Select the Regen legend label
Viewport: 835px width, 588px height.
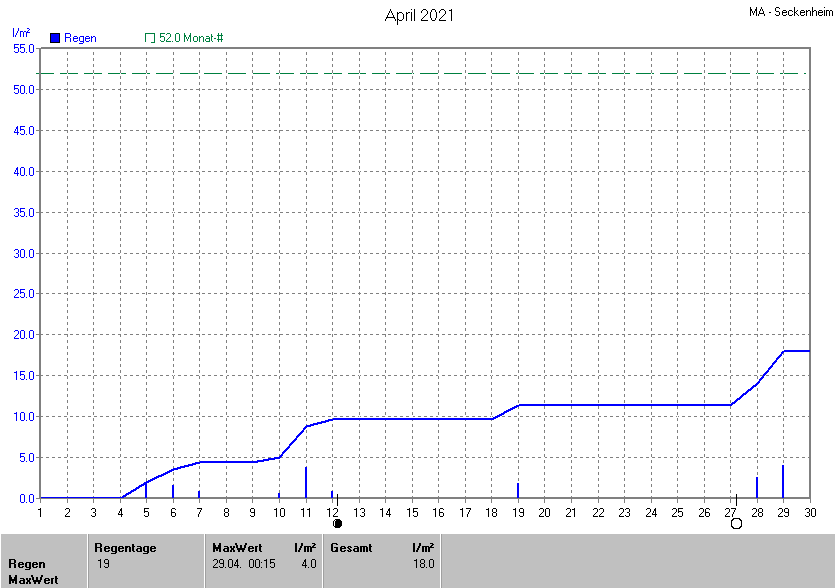pos(81,38)
